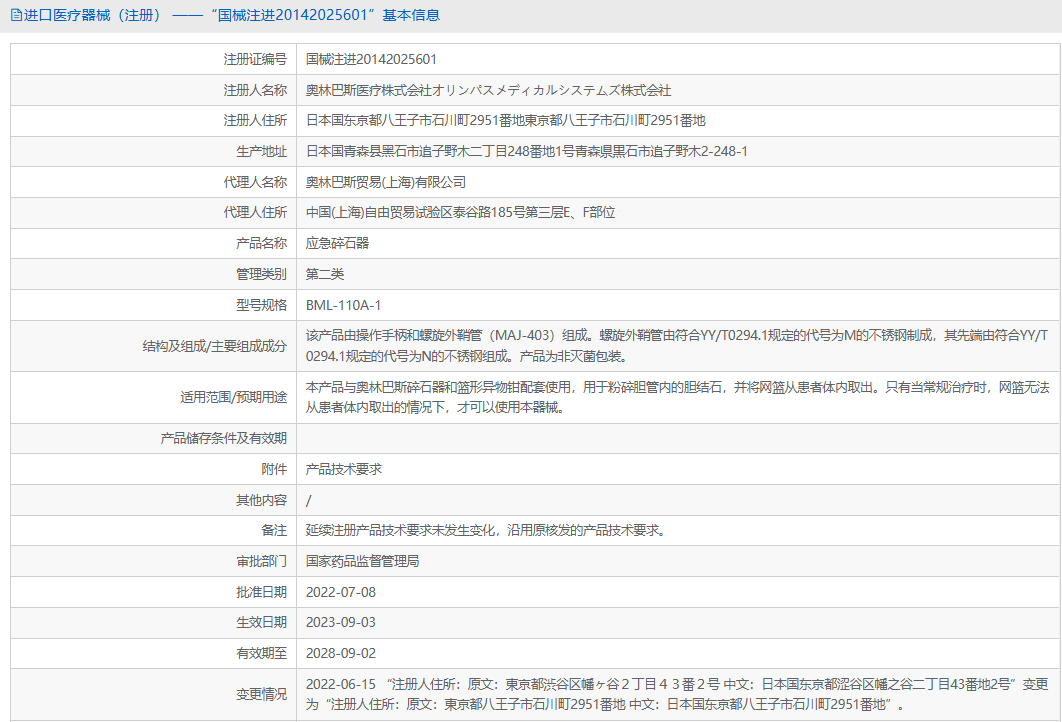Click the intended use text starting 本产品与奥林巴斯碎石器

coord(677,397)
